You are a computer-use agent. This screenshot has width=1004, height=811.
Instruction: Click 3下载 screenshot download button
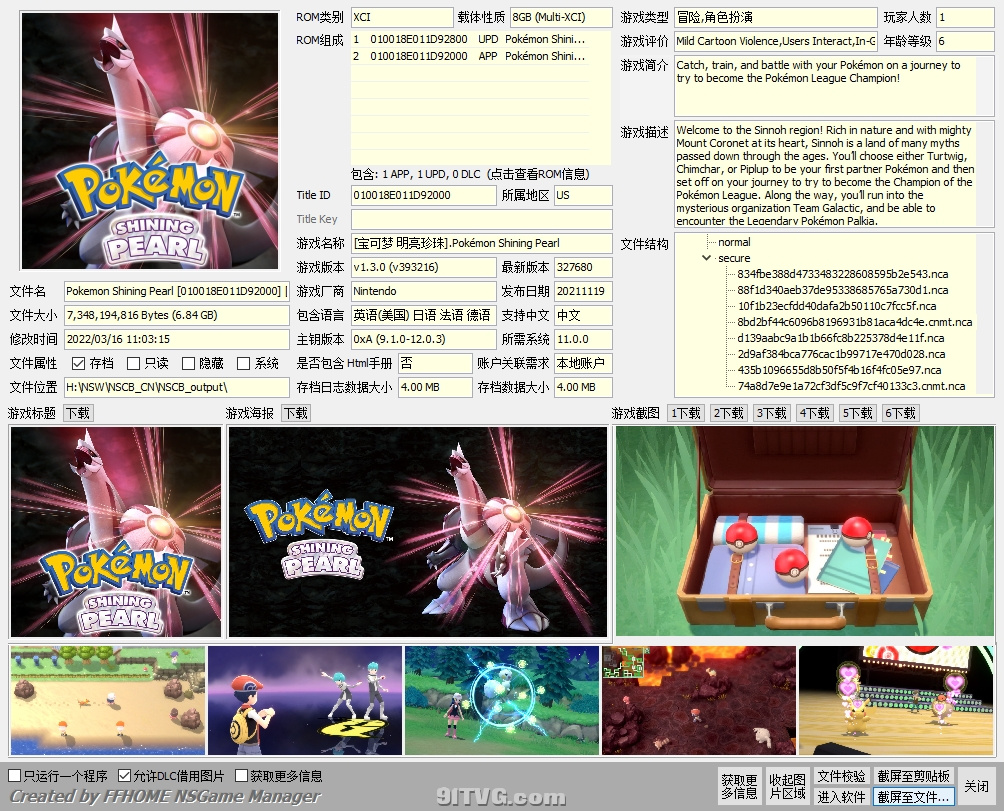coord(772,414)
